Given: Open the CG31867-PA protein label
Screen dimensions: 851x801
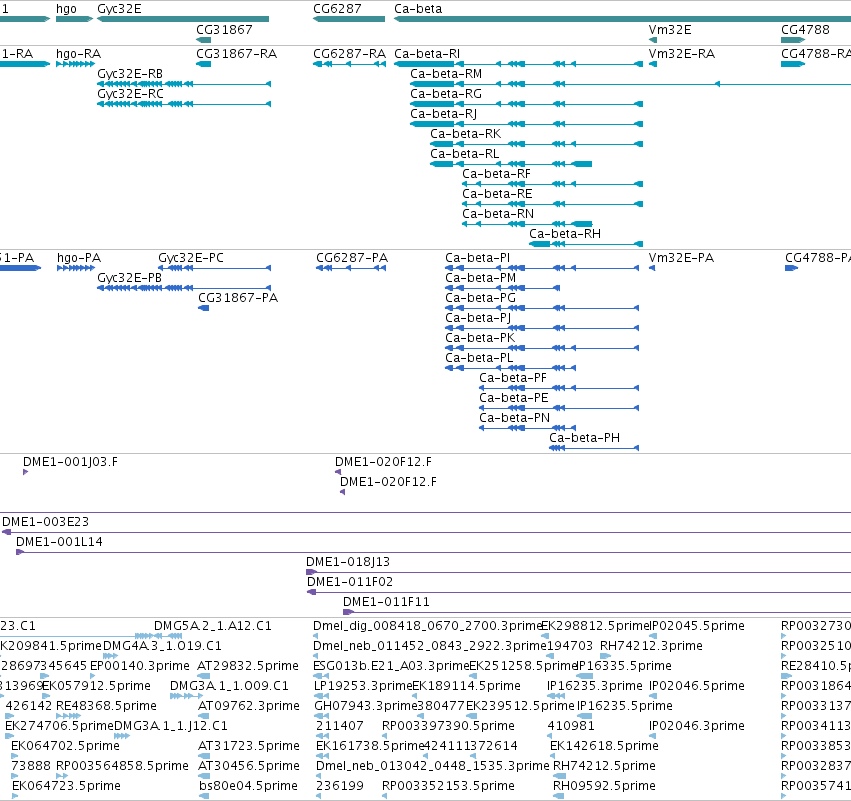Looking at the screenshot, I should tap(238, 298).
